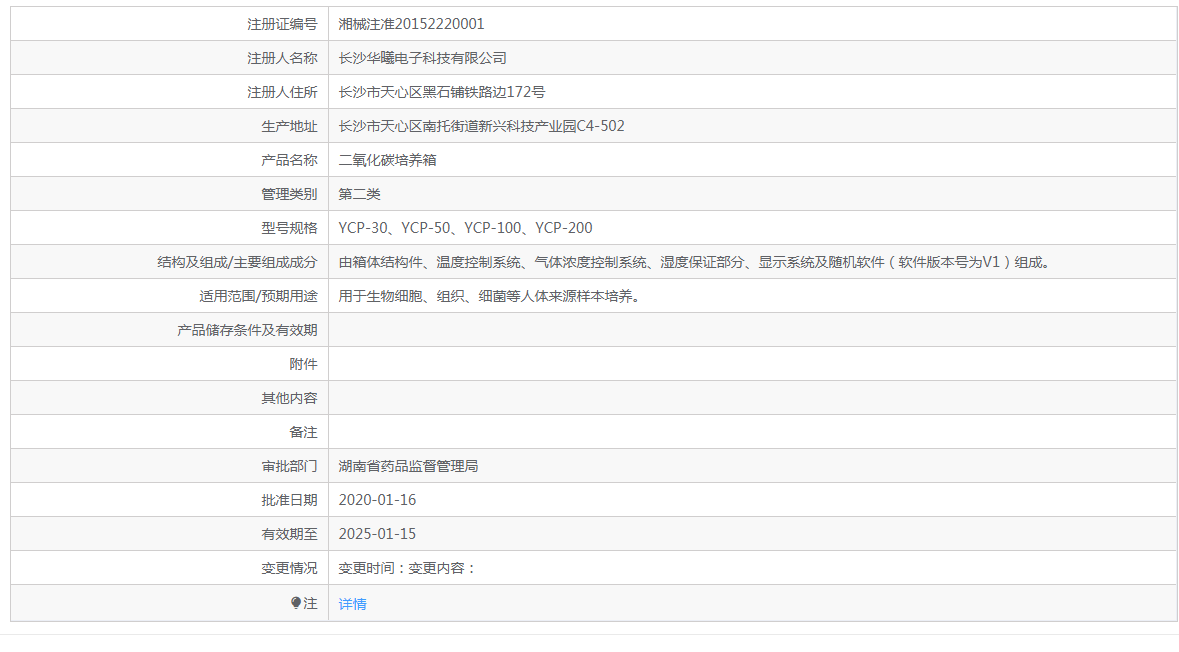This screenshot has height=652, width=1179.
Task: Click the 批准日期 label
Action: (289, 500)
